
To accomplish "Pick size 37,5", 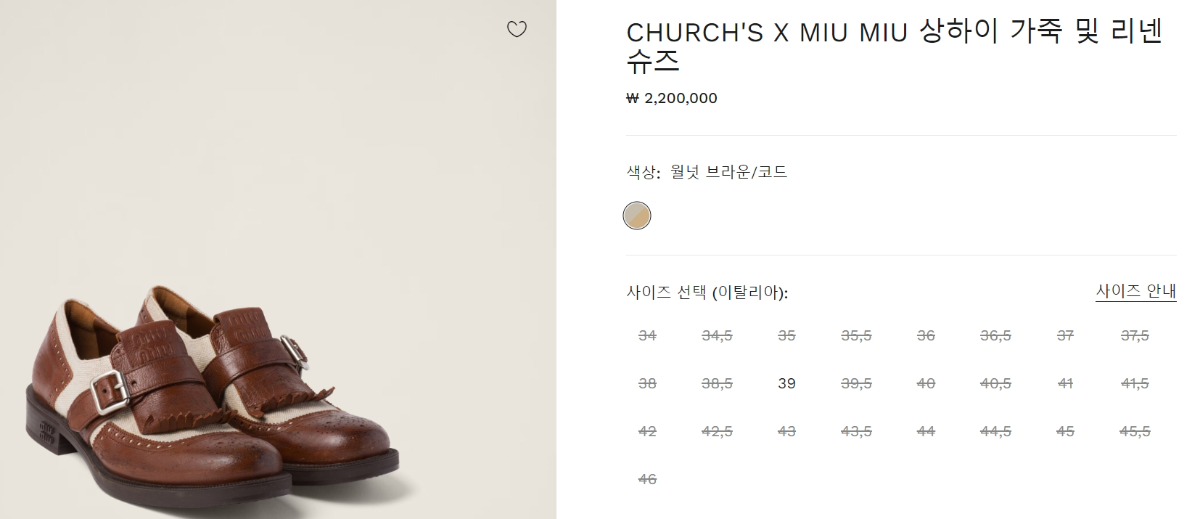I will click(1135, 336).
